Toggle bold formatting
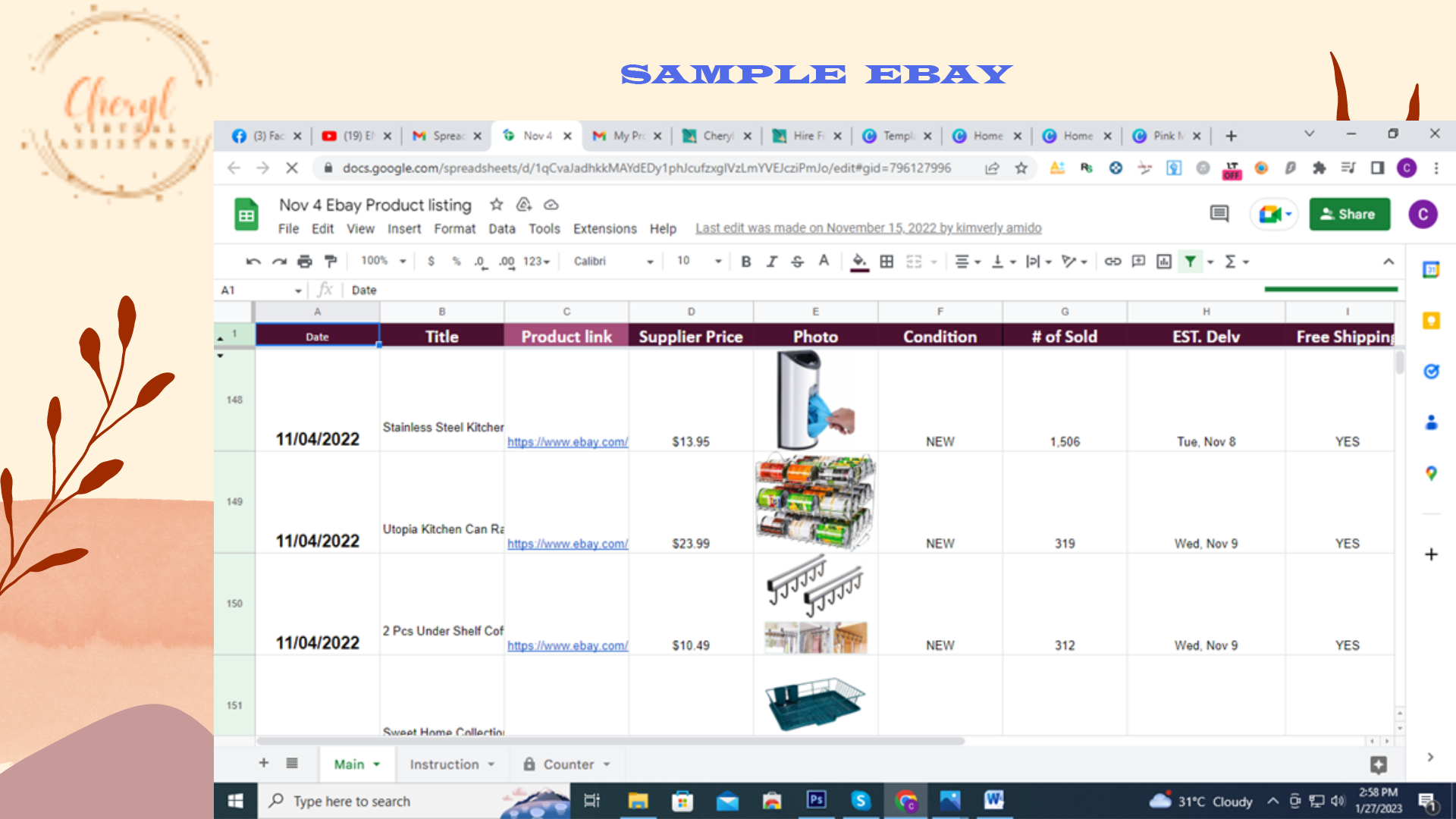The image size is (1456, 819). (746, 262)
